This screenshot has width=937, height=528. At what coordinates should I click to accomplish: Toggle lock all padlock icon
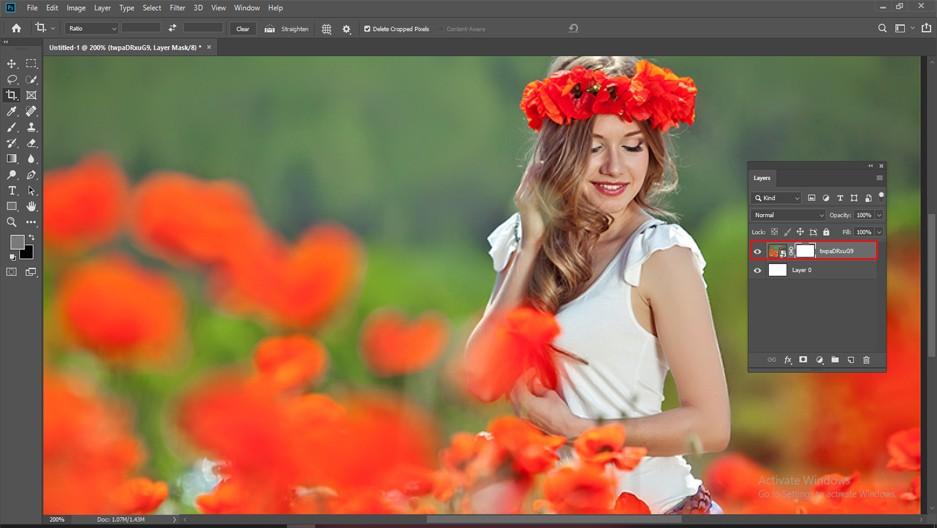826,232
